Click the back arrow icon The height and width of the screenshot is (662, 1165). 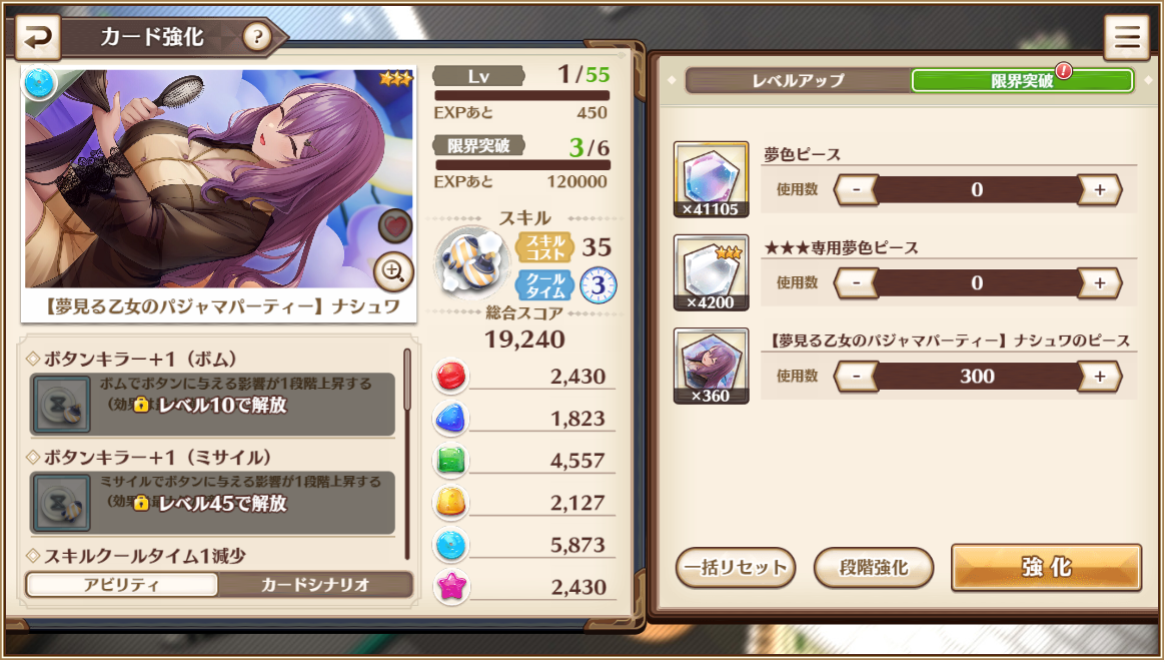click(x=38, y=36)
